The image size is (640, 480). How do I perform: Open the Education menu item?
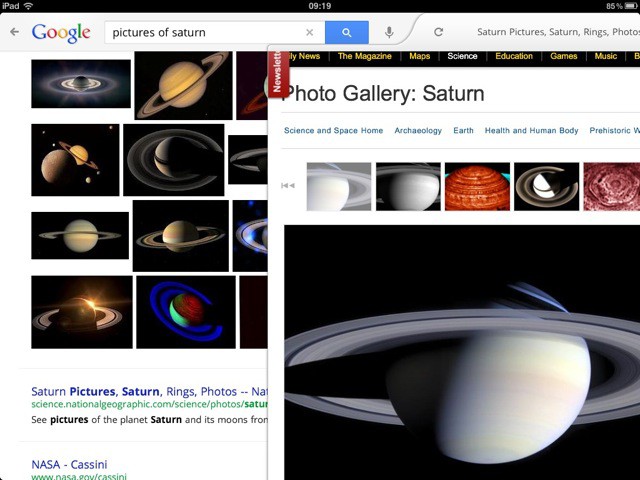pyautogui.click(x=514, y=56)
